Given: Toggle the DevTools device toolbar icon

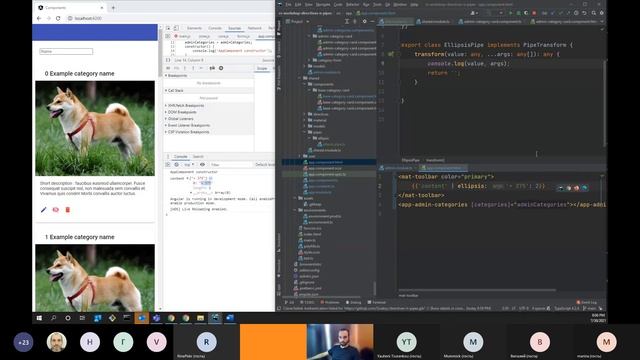Looking at the screenshot, I should (176, 28).
